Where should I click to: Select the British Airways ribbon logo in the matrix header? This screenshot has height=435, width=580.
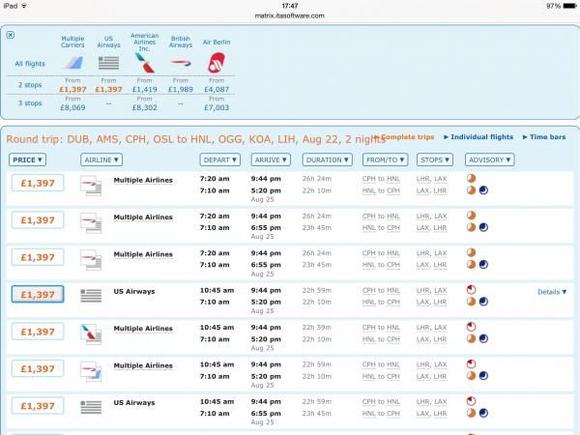point(181,63)
